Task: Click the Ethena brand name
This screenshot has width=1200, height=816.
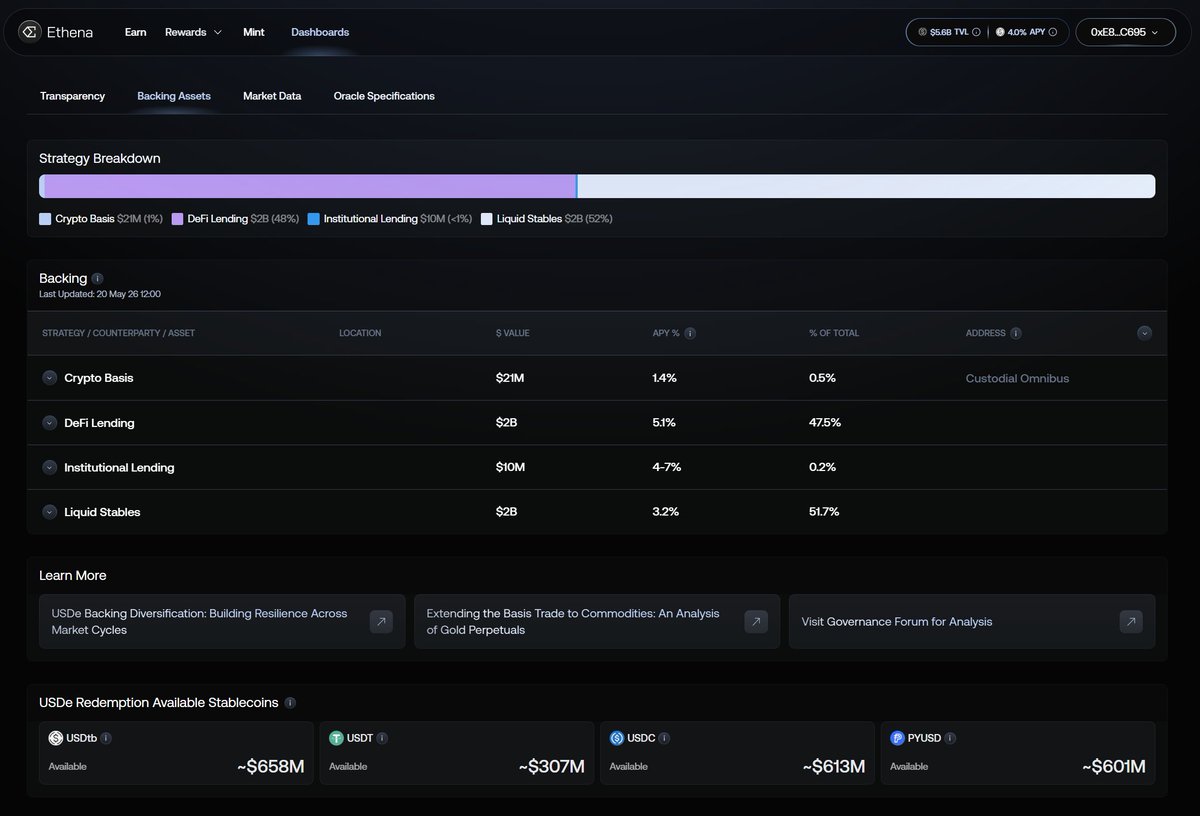Action: (x=70, y=32)
